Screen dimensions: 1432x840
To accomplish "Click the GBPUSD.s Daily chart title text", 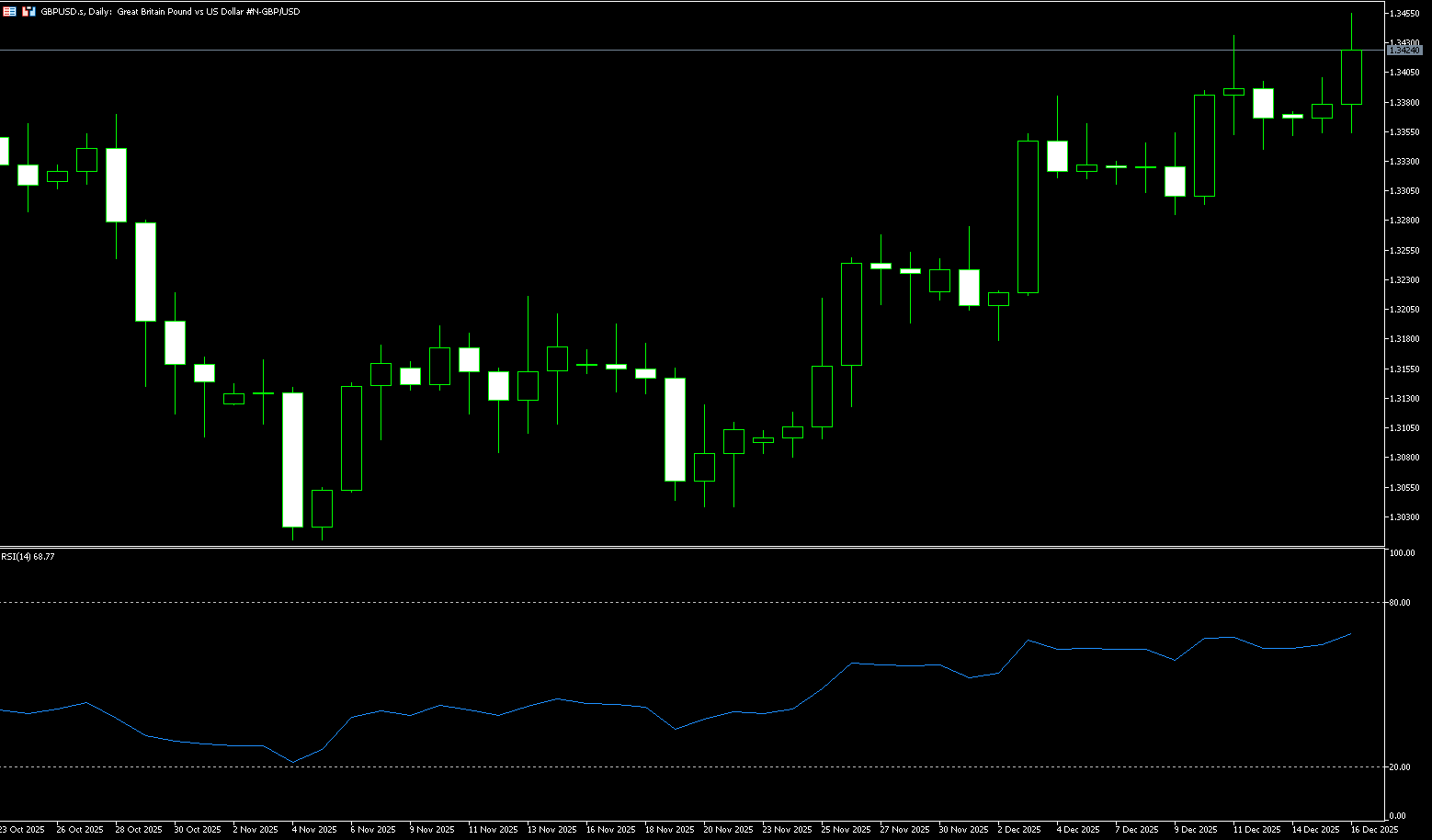I will [170, 12].
